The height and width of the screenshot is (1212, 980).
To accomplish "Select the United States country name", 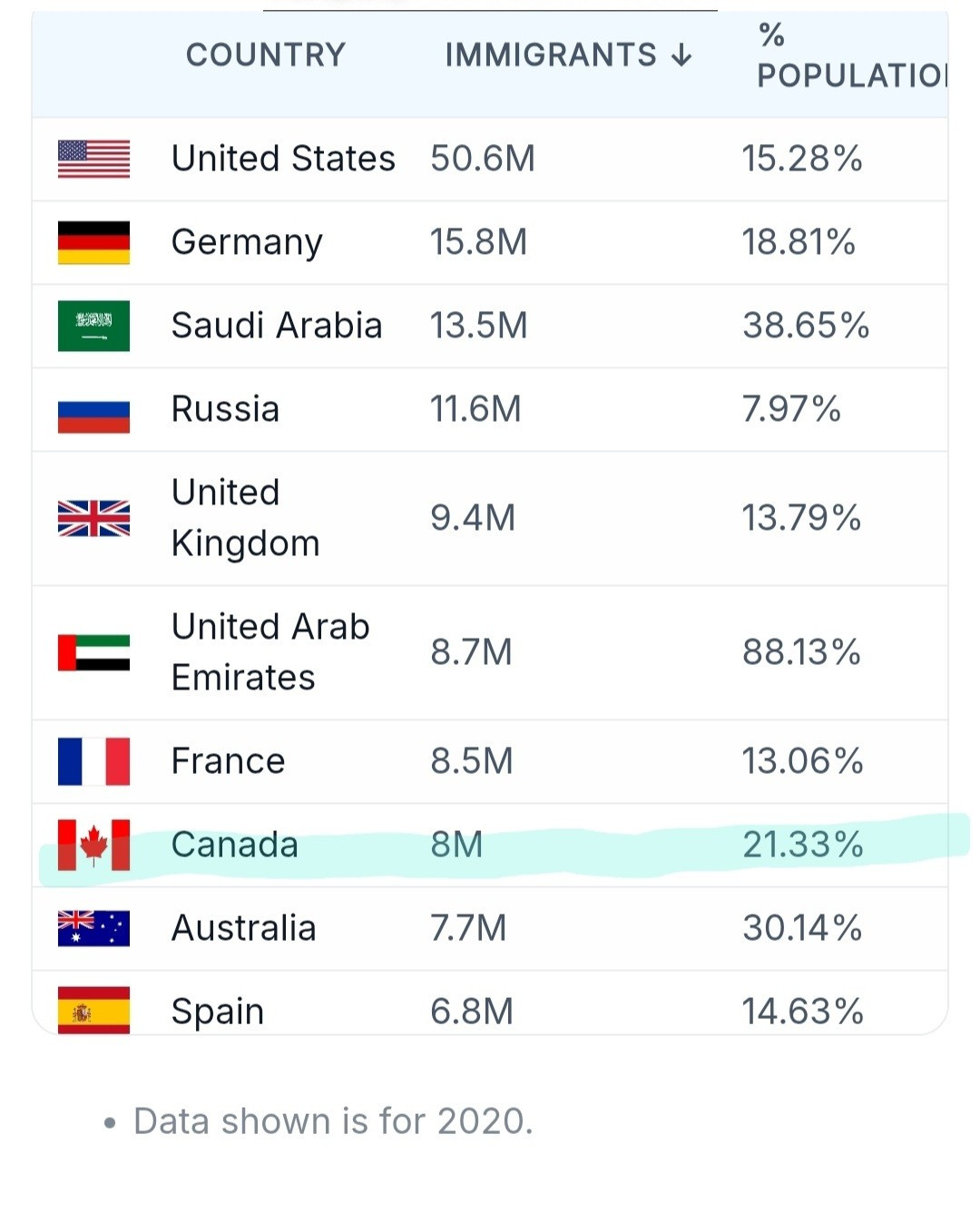I will pyautogui.click(x=283, y=159).
